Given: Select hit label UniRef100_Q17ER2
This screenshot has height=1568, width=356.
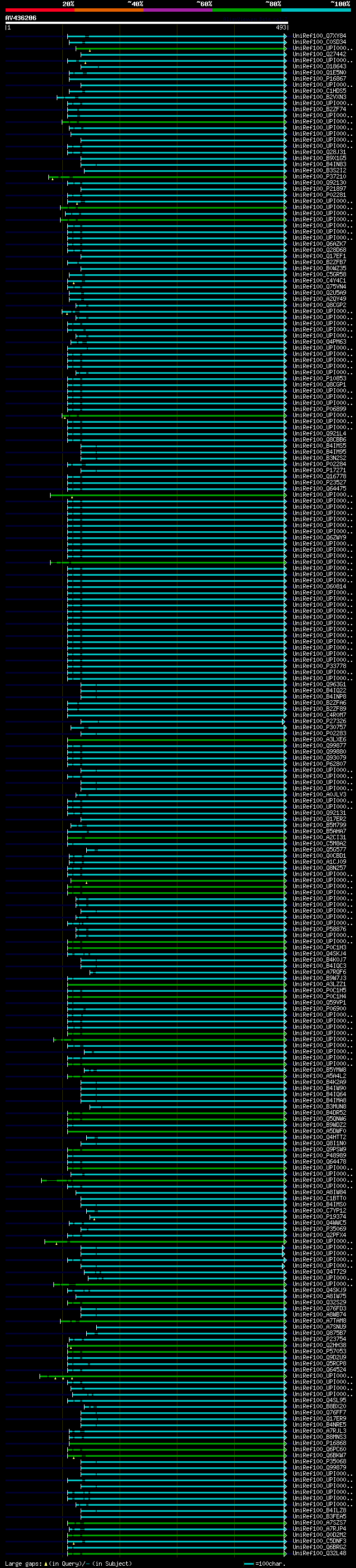Looking at the screenshot, I should (x=319, y=819).
